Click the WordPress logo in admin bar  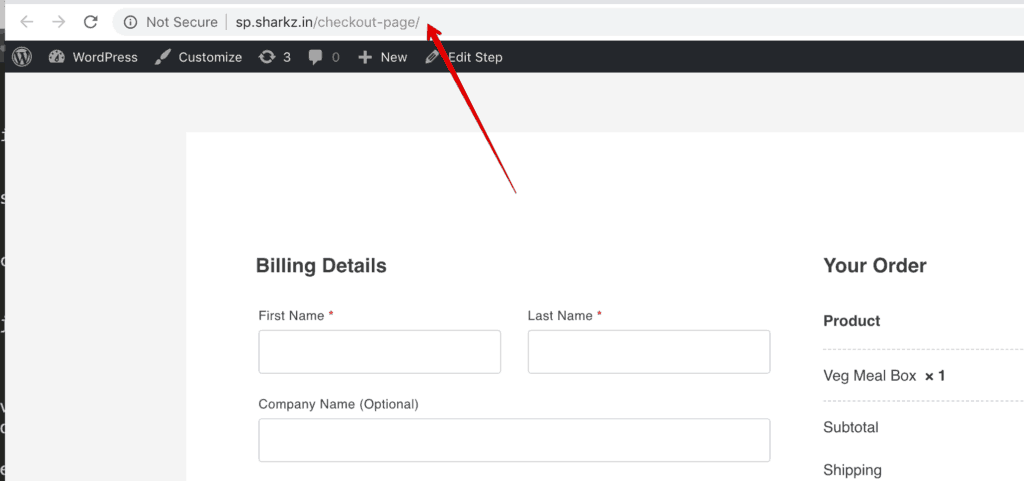pos(22,57)
